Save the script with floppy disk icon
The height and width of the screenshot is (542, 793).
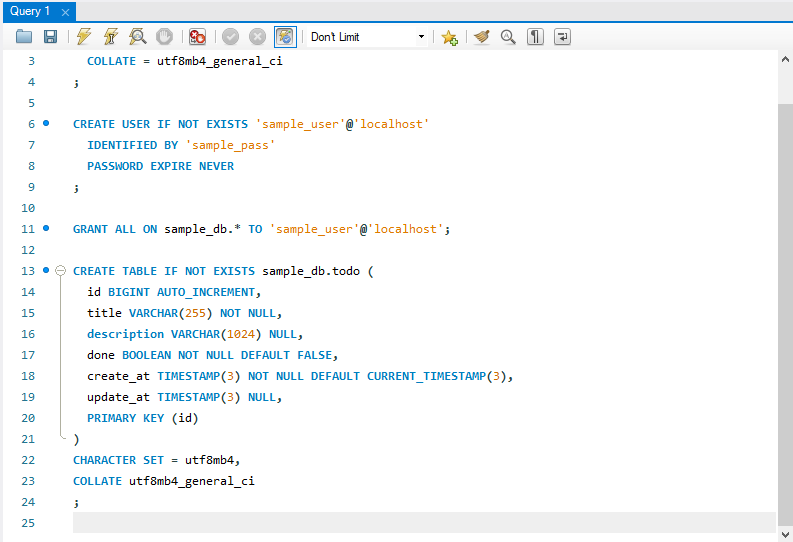coord(50,37)
